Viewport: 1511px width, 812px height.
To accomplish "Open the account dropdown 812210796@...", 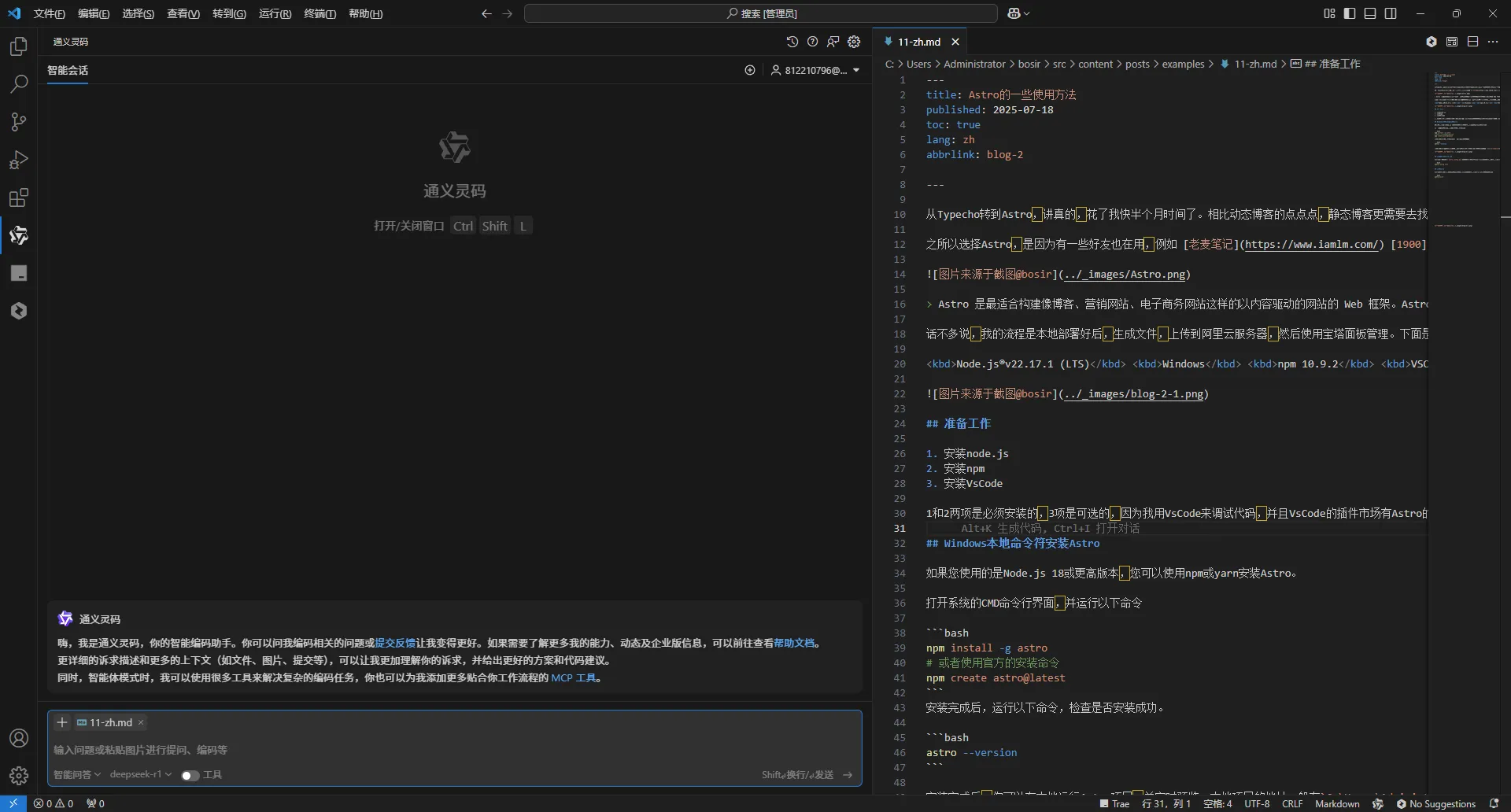I will [815, 70].
